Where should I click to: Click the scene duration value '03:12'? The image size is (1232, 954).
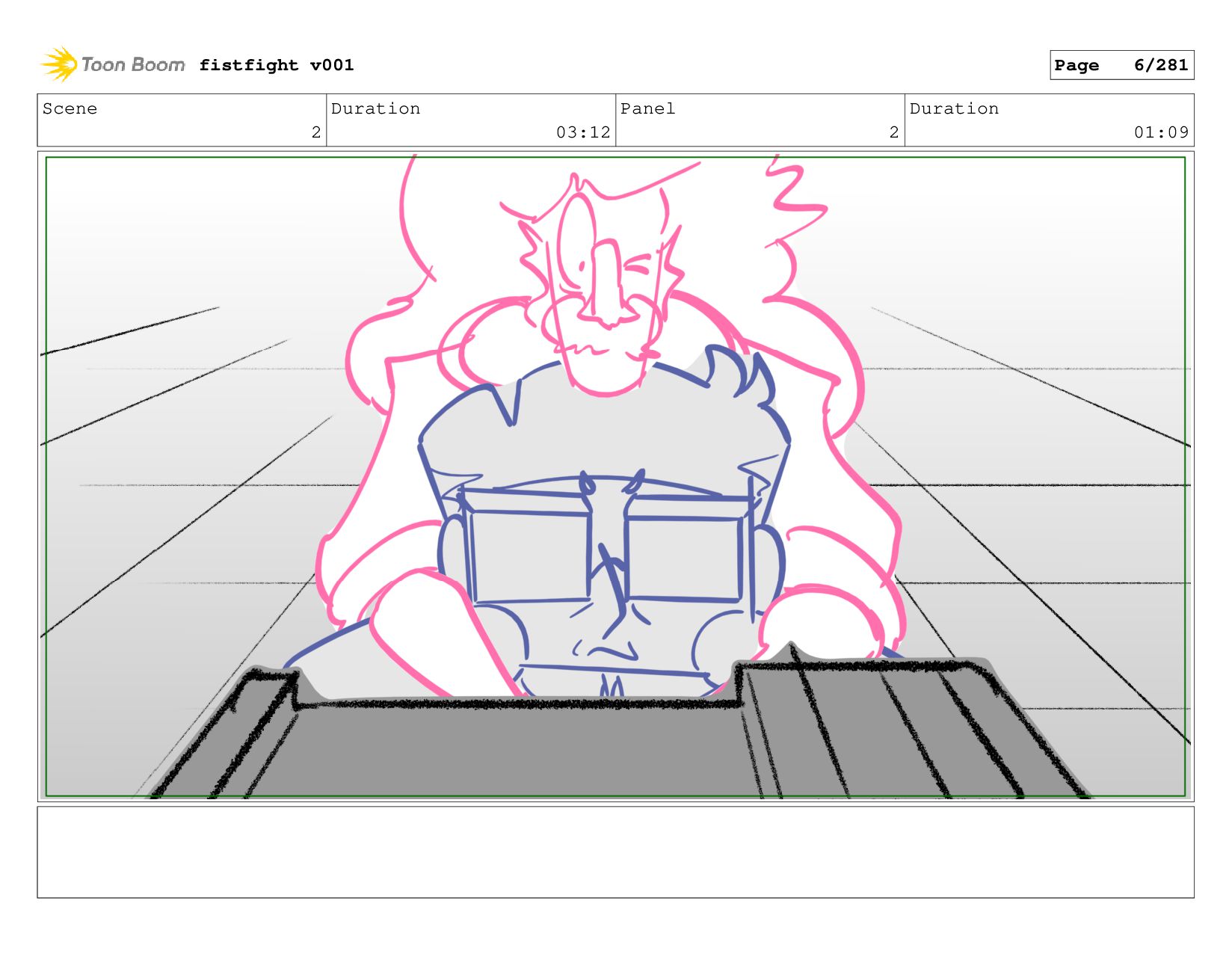[x=583, y=132]
